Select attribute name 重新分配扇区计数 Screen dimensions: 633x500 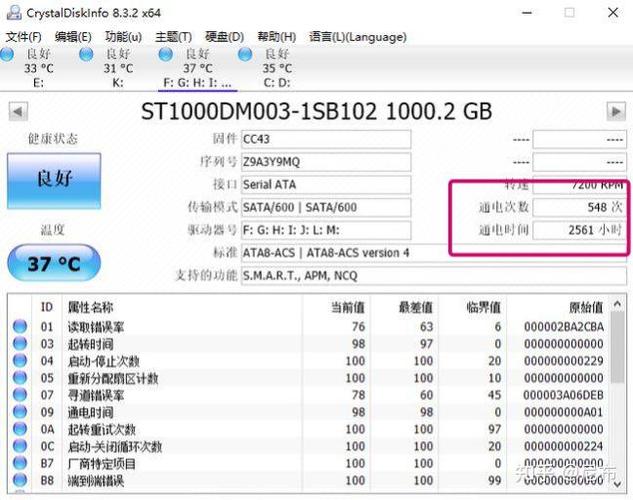[113, 378]
